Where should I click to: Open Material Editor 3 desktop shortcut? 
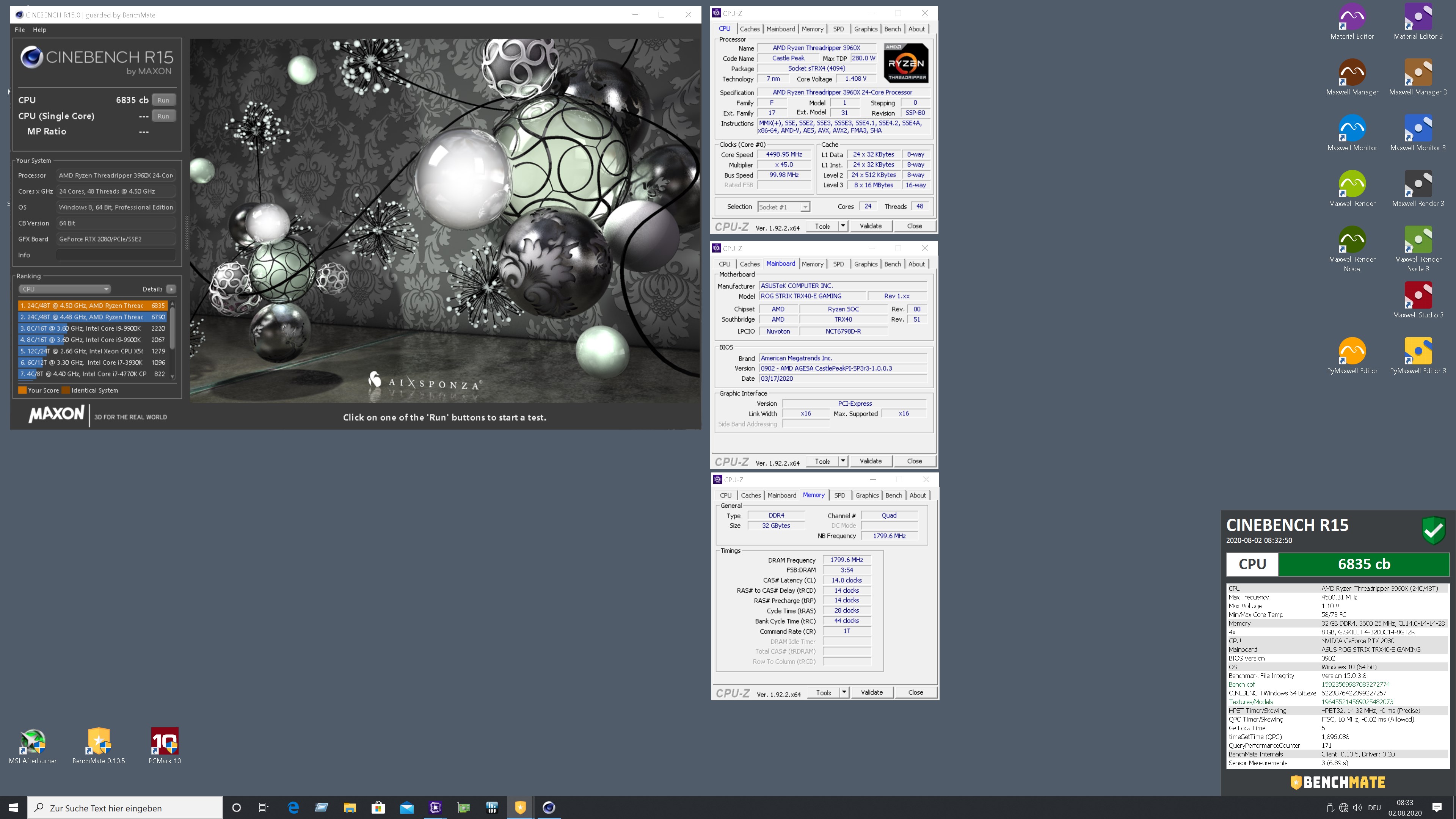click(x=1418, y=22)
